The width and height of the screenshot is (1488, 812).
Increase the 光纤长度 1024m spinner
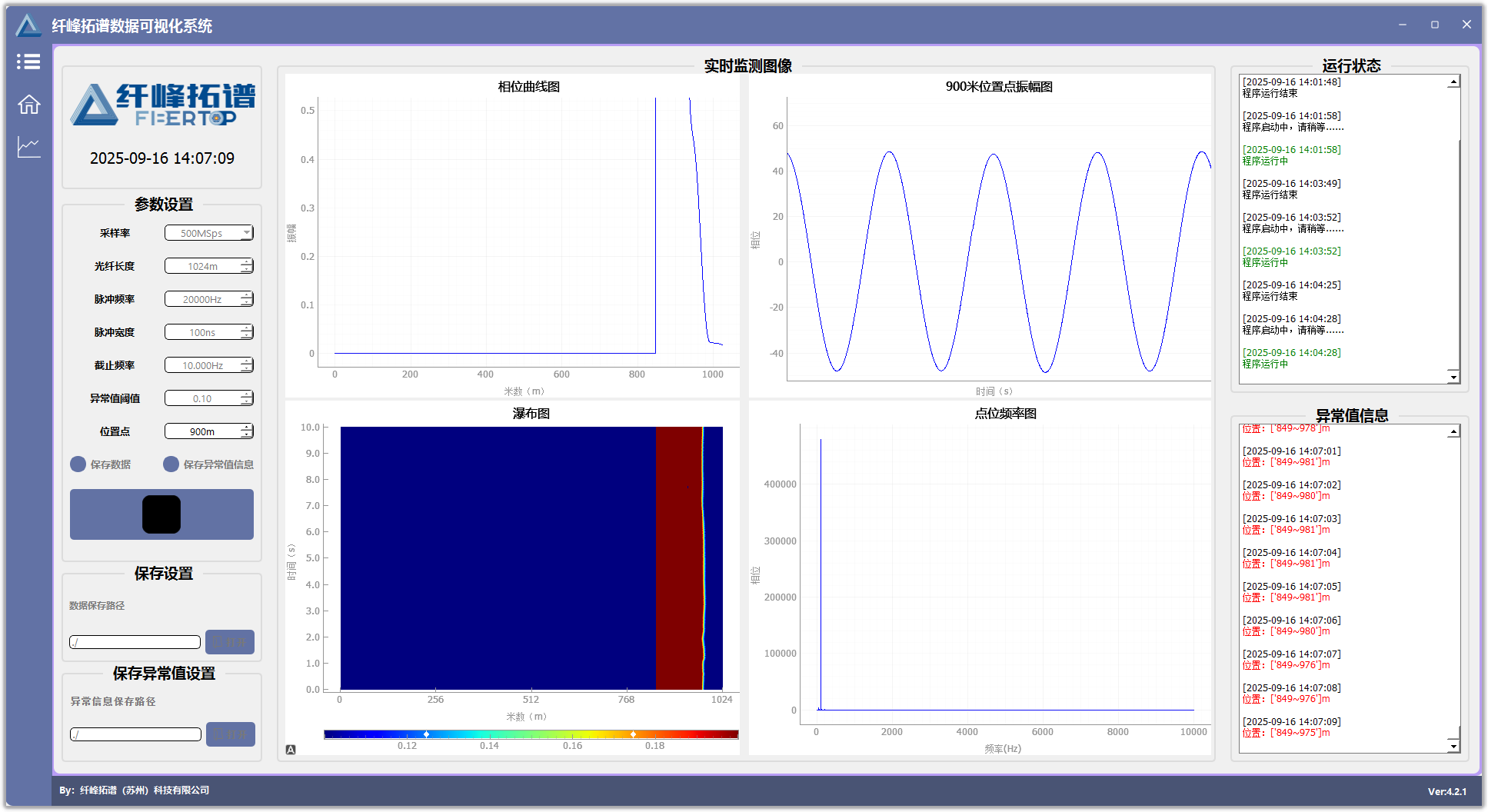point(246,262)
